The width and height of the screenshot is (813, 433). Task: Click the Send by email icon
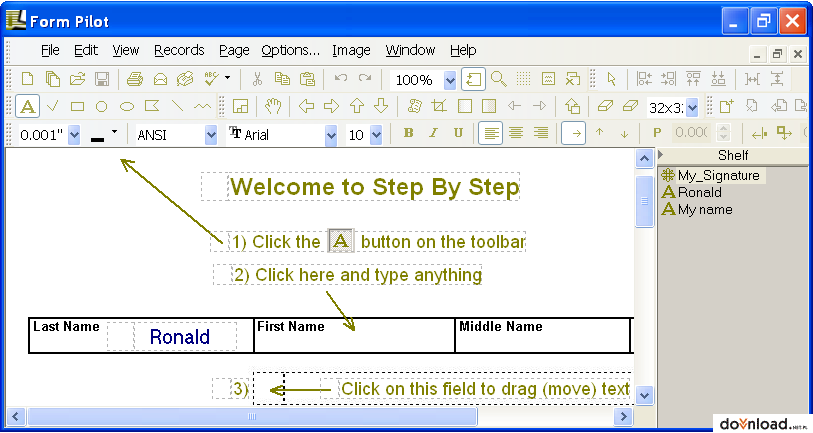coord(160,79)
